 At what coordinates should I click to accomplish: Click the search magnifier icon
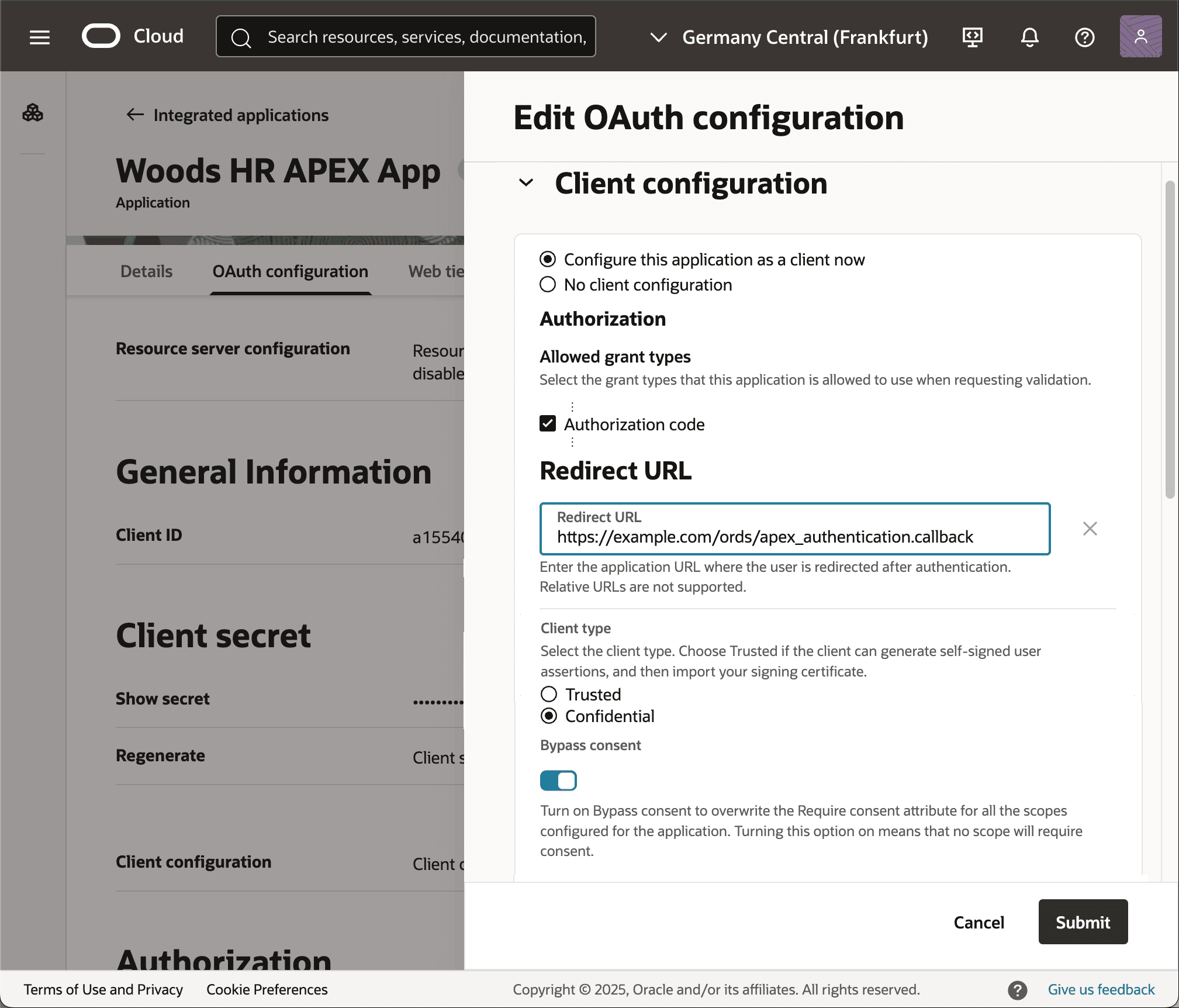241,38
